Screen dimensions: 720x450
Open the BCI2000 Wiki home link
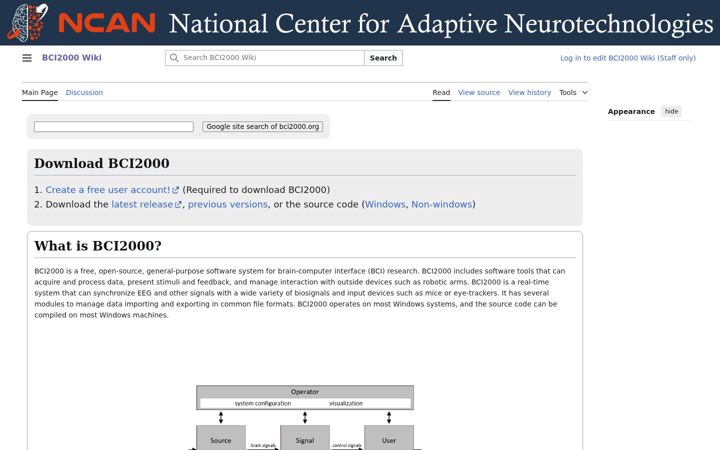coord(72,58)
